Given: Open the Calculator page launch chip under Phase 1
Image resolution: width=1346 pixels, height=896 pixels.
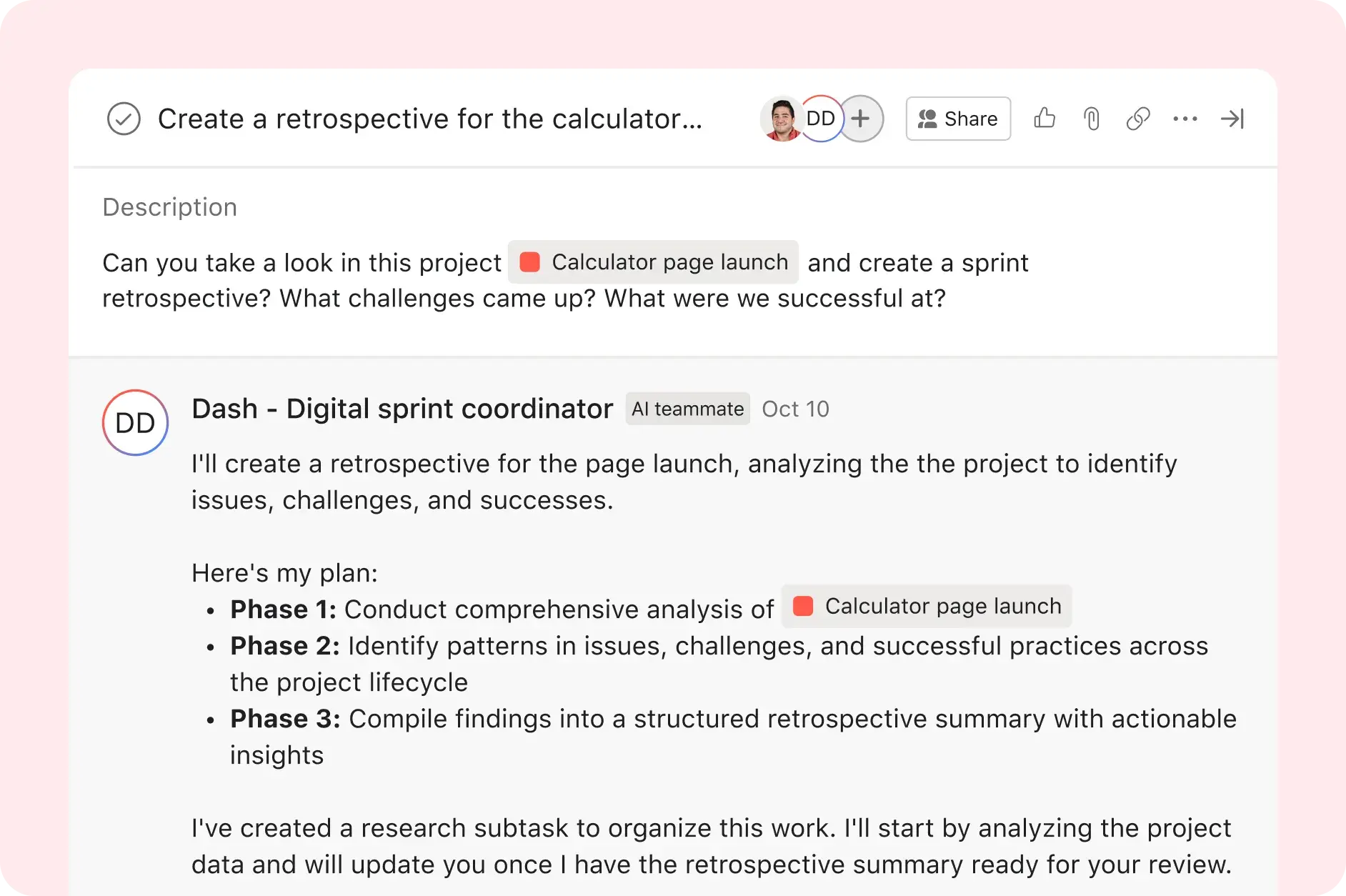Looking at the screenshot, I should point(925,607).
